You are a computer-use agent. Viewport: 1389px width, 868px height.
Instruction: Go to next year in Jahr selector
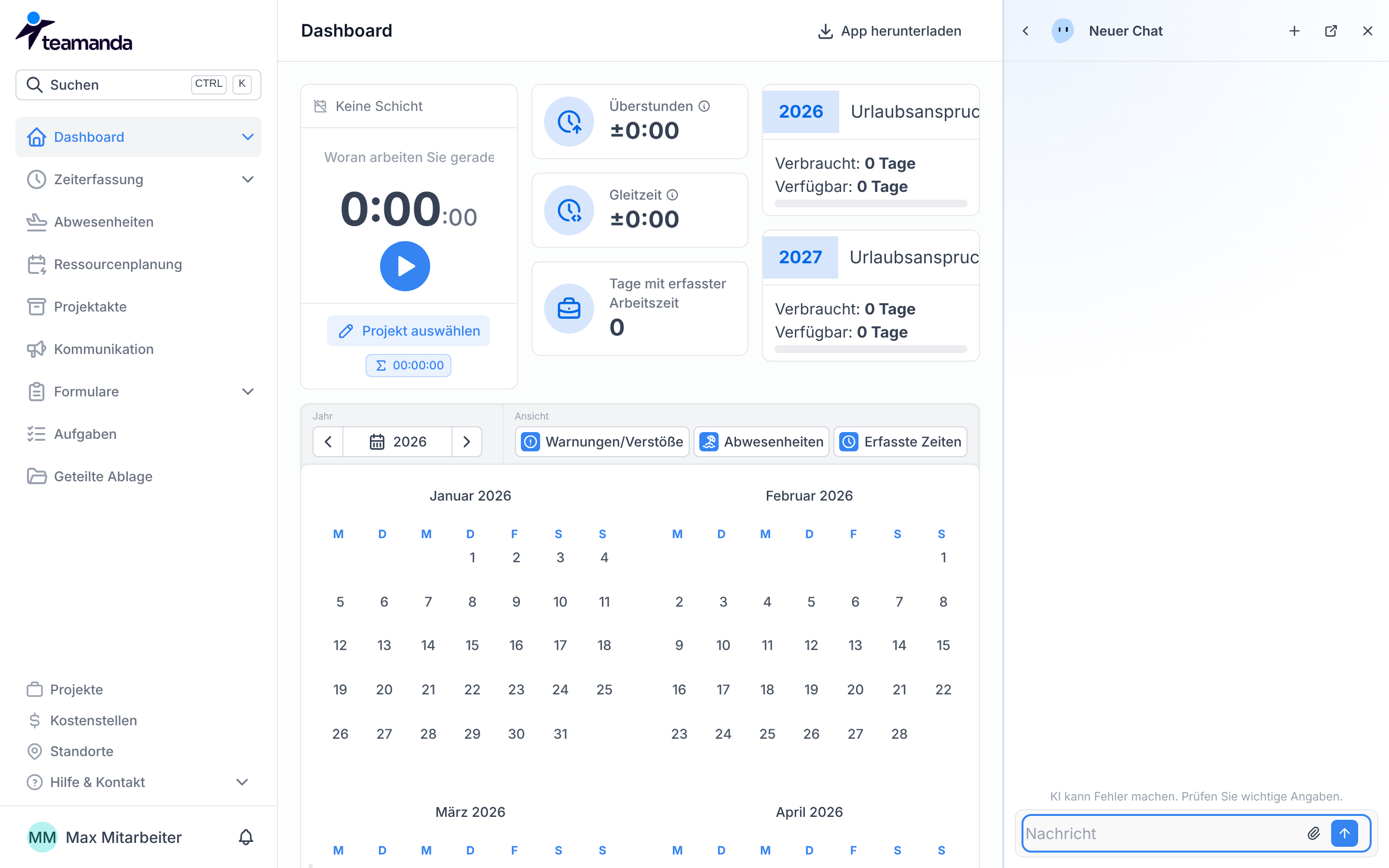click(x=467, y=441)
